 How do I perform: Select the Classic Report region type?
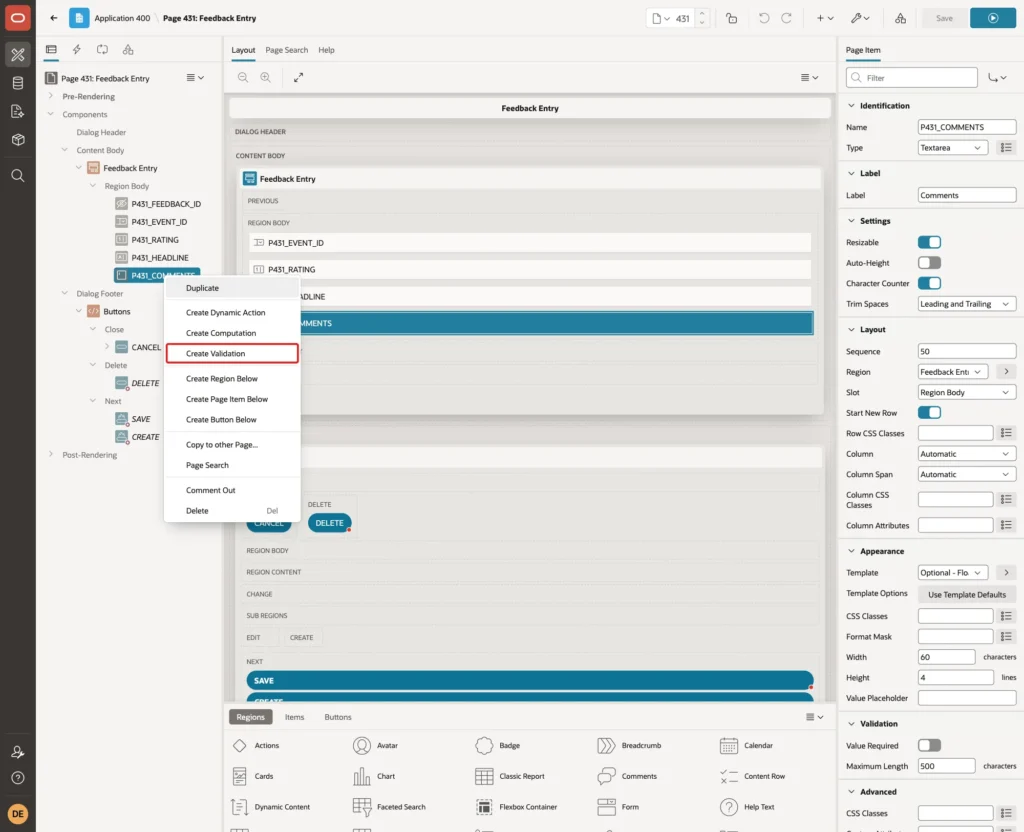pyautogui.click(x=510, y=776)
